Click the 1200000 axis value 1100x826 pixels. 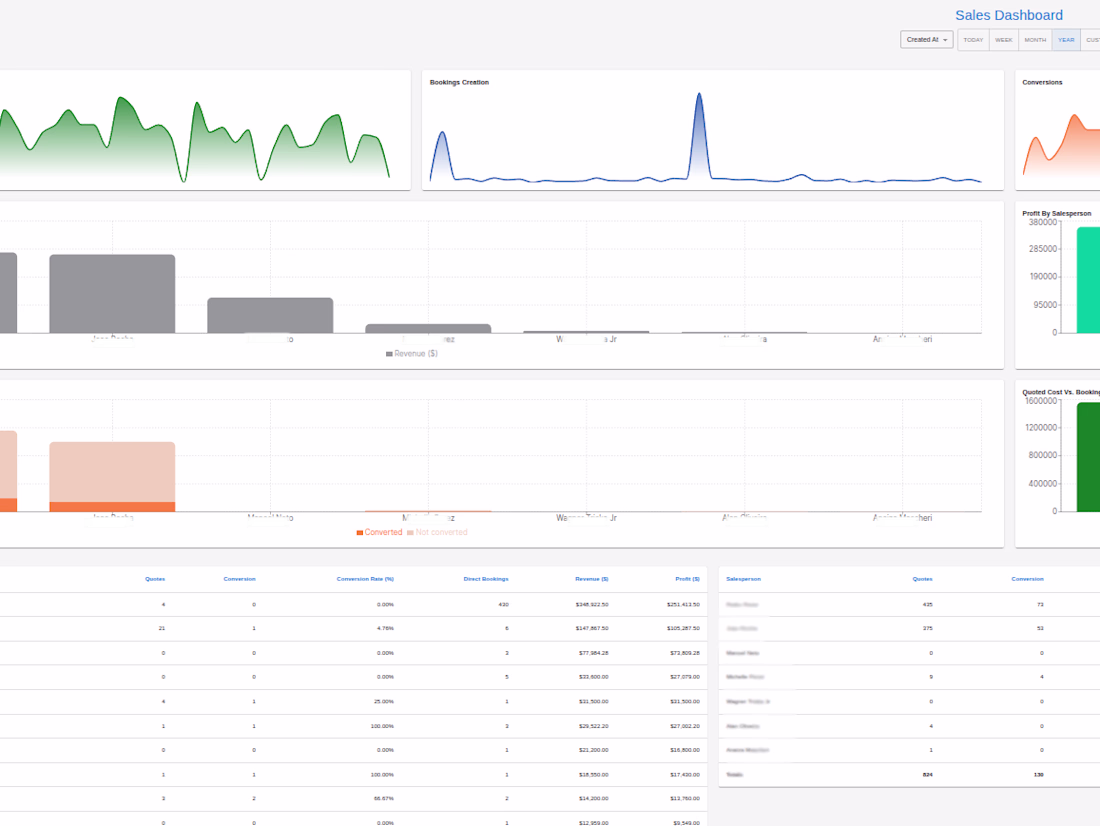click(x=1040, y=427)
